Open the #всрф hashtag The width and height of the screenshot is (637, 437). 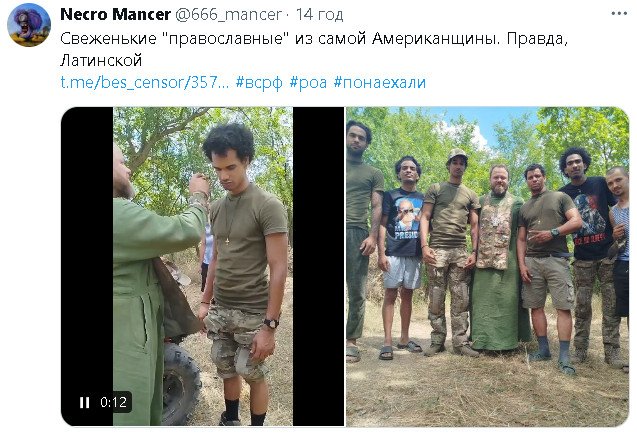(259, 83)
